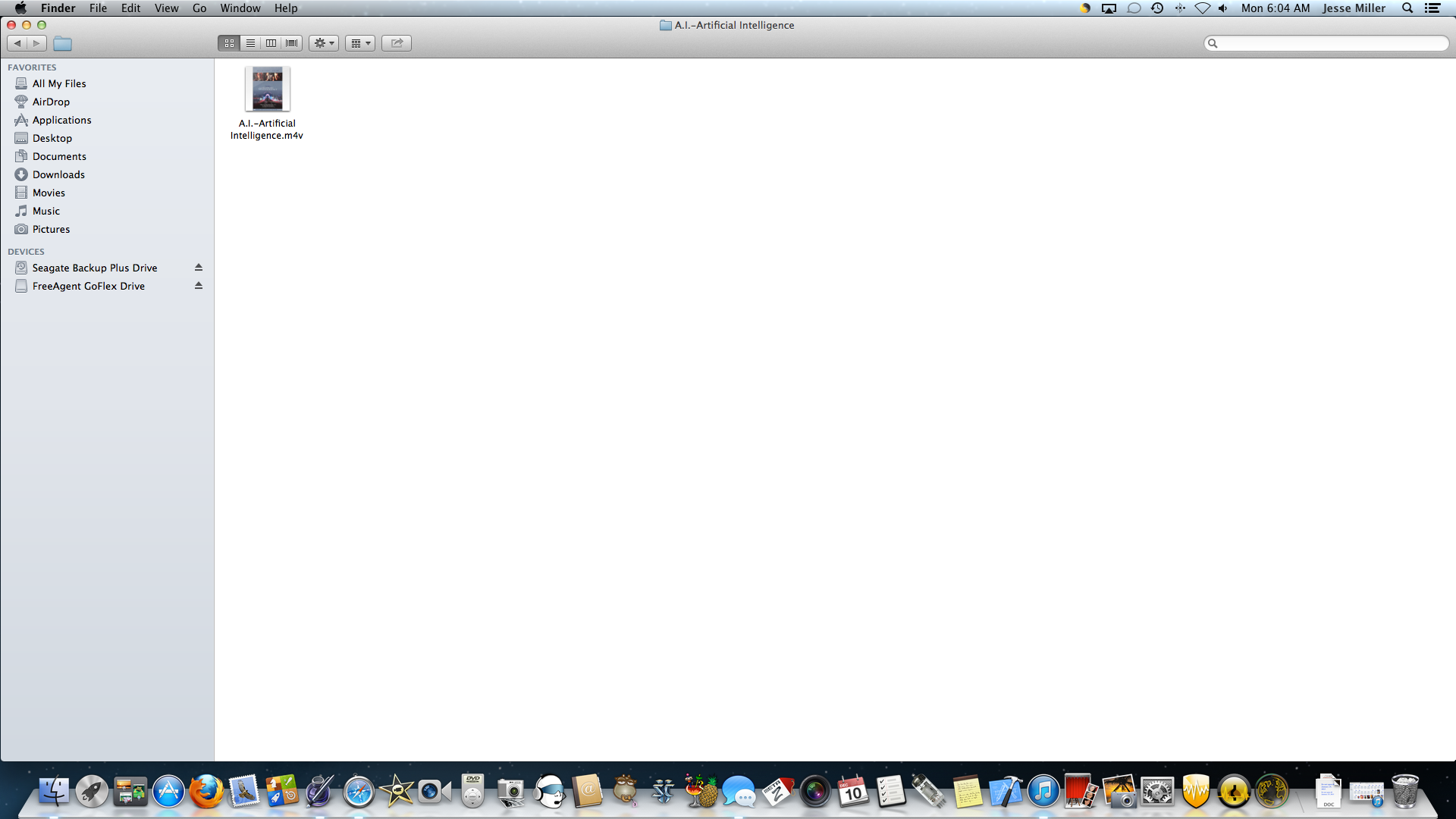Viewport: 1456px width, 819px height.
Task: Open the Apple menu
Action: pos(20,8)
